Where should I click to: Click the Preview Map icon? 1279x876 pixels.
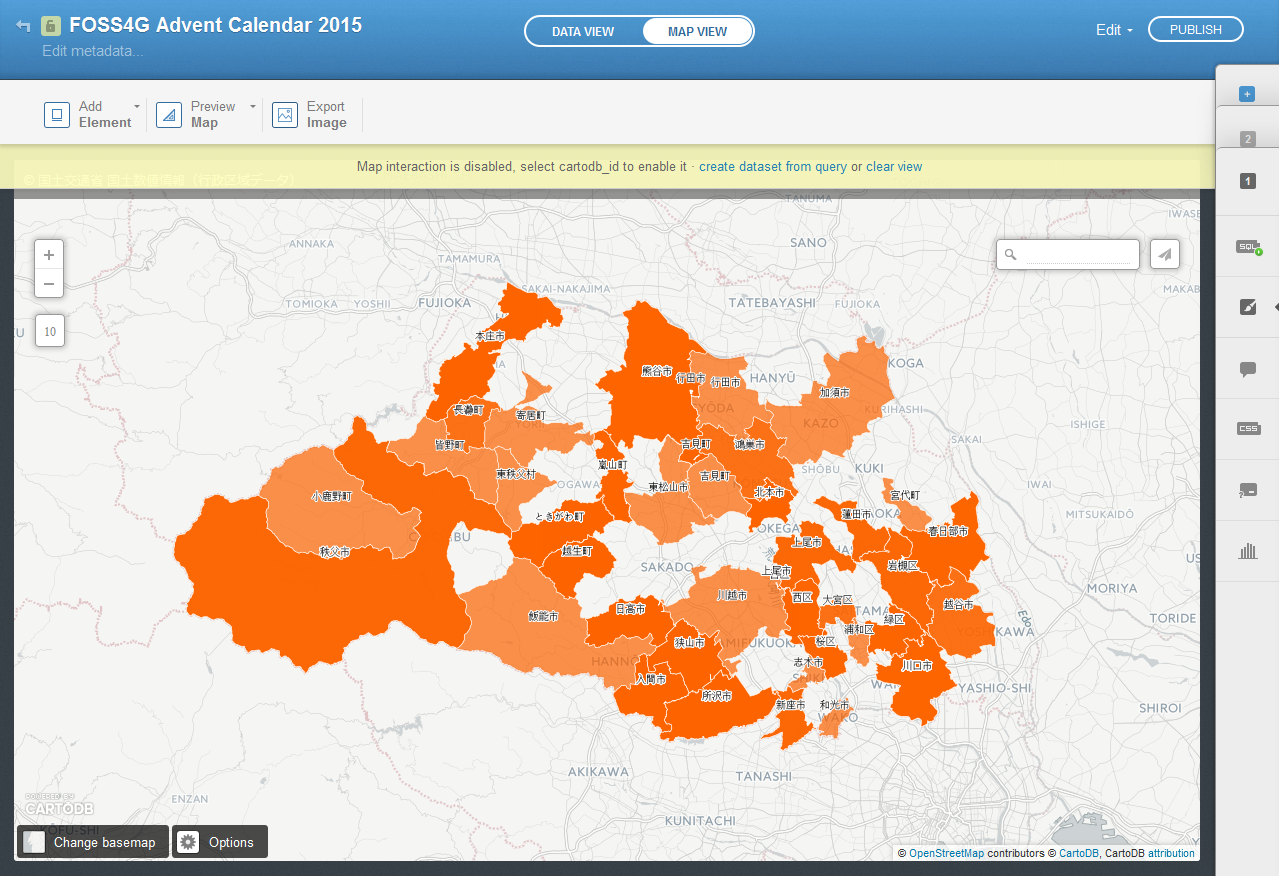pos(169,115)
